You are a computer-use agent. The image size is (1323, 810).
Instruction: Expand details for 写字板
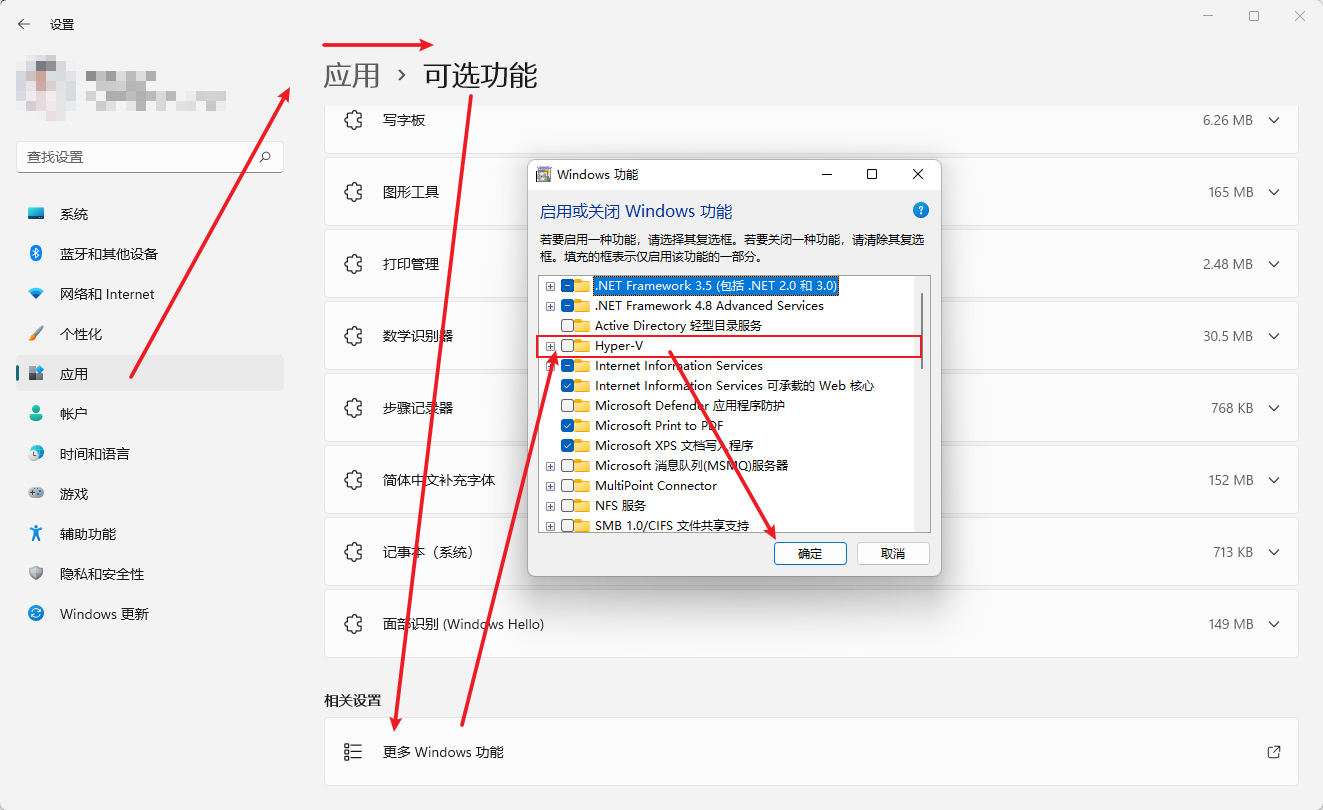click(x=1273, y=120)
